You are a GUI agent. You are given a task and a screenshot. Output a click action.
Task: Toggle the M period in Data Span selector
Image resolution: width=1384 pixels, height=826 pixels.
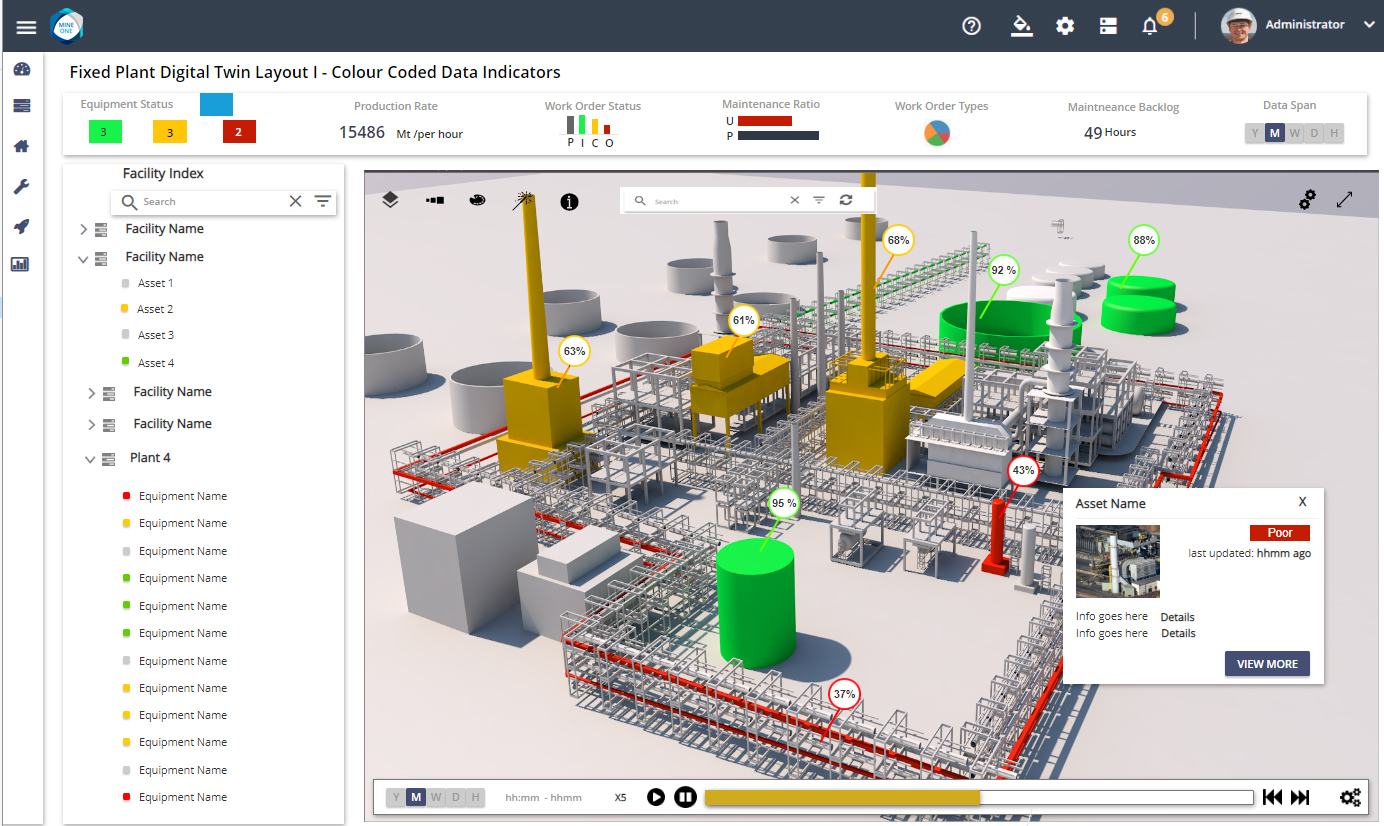1274,132
